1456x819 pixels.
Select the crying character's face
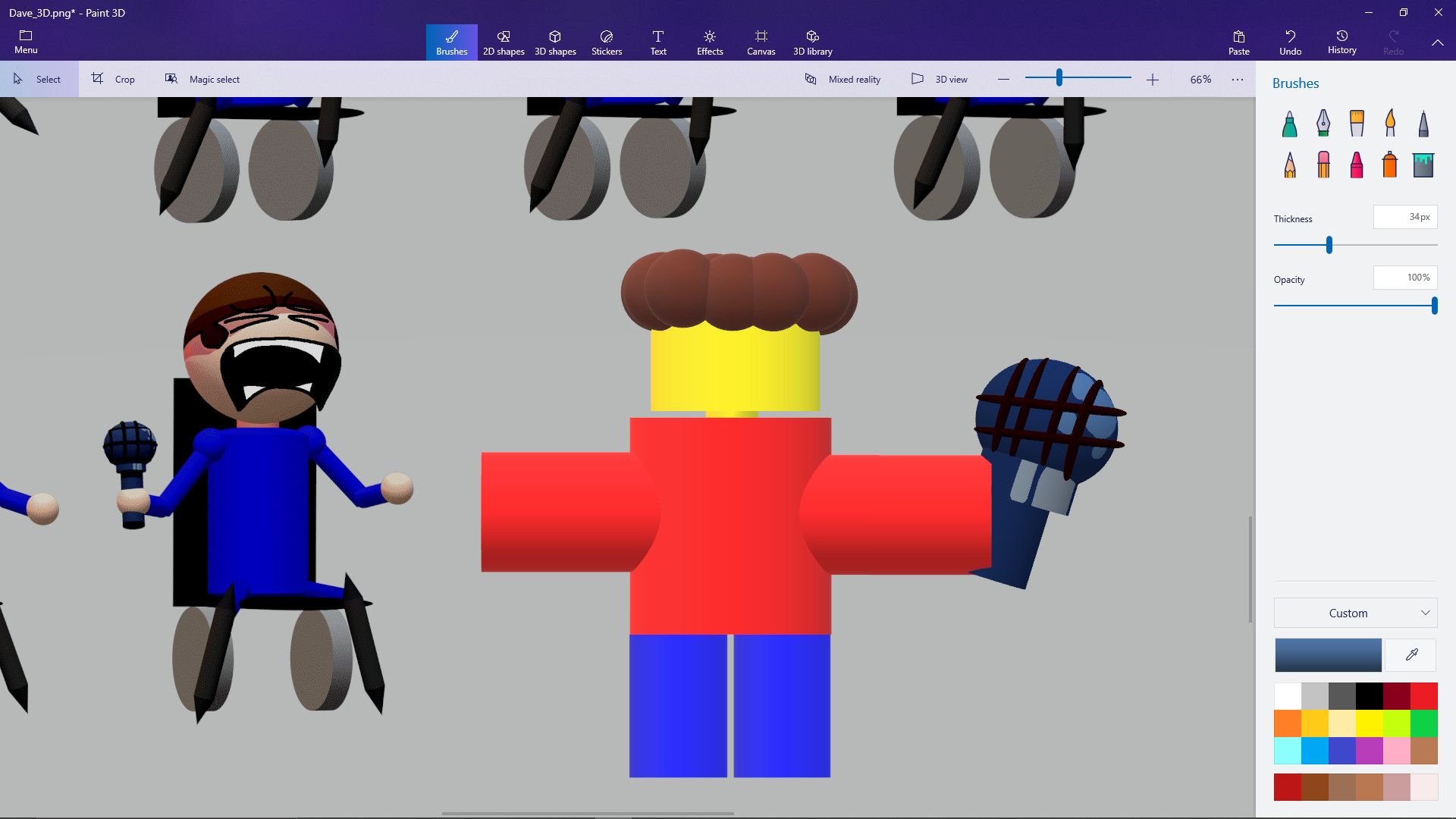[262, 349]
